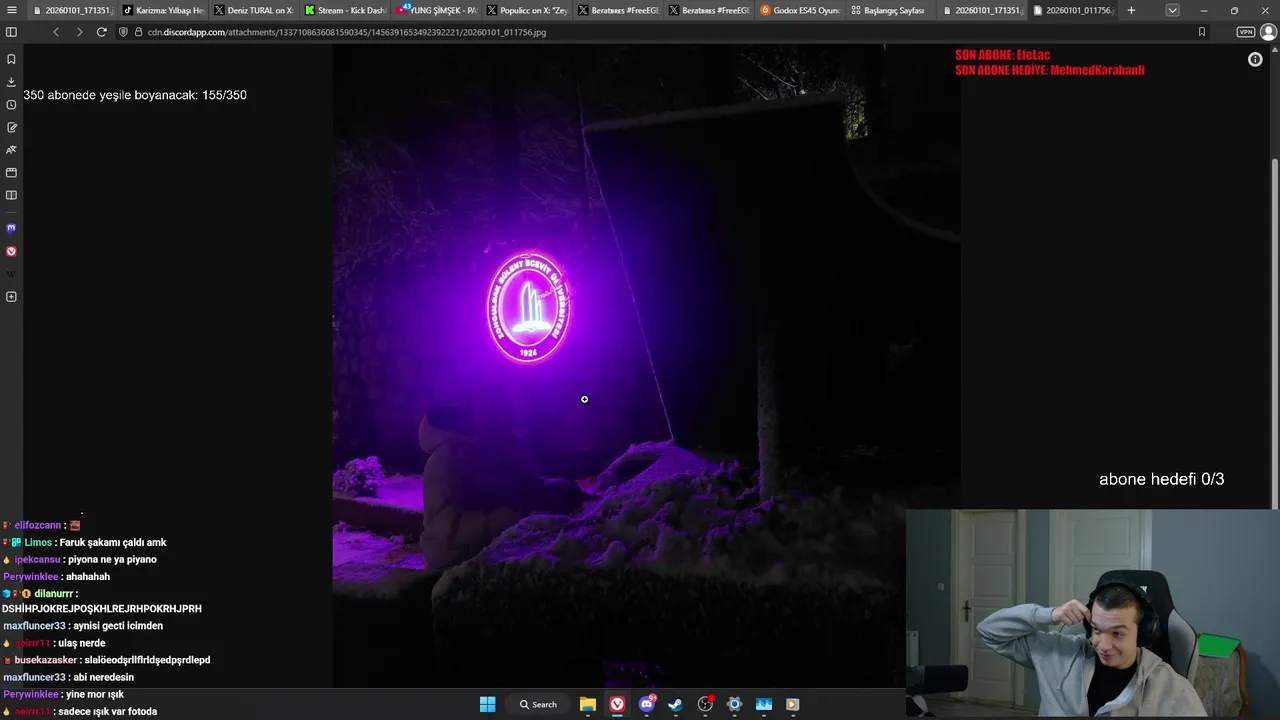Screen dimensions: 1280x720
Task: Click chat user dilanurrr
Action: tap(53, 594)
